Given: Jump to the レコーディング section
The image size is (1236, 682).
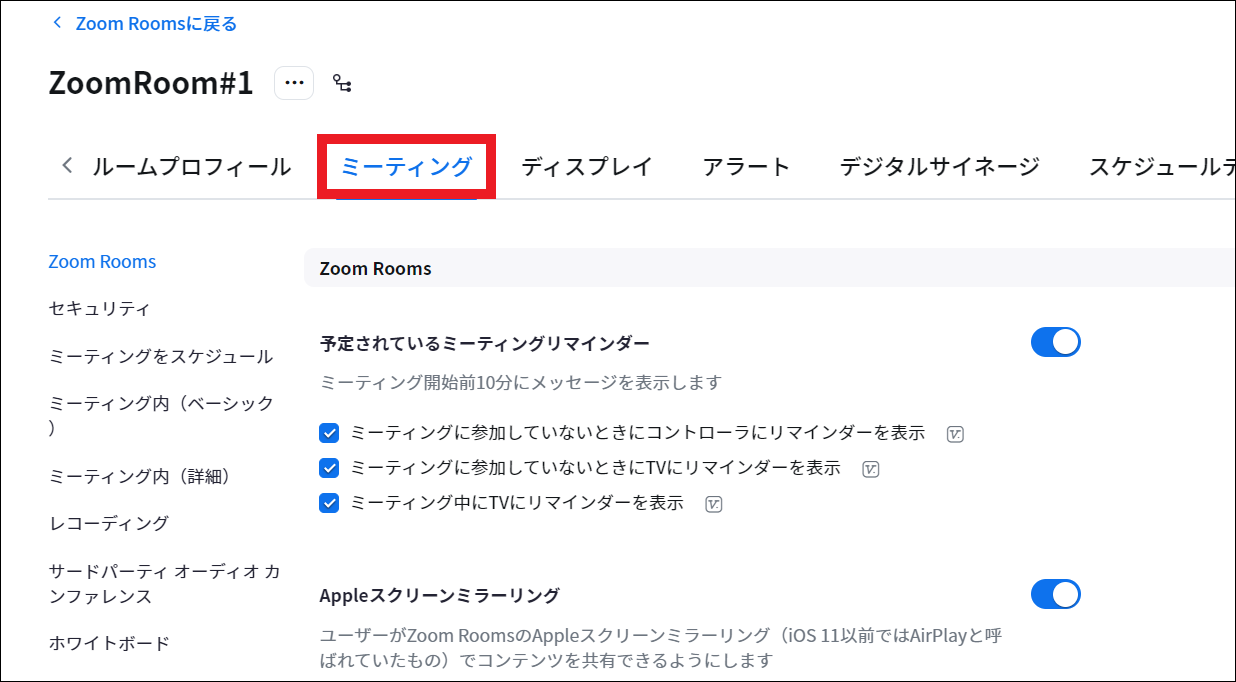Looking at the screenshot, I should (109, 523).
